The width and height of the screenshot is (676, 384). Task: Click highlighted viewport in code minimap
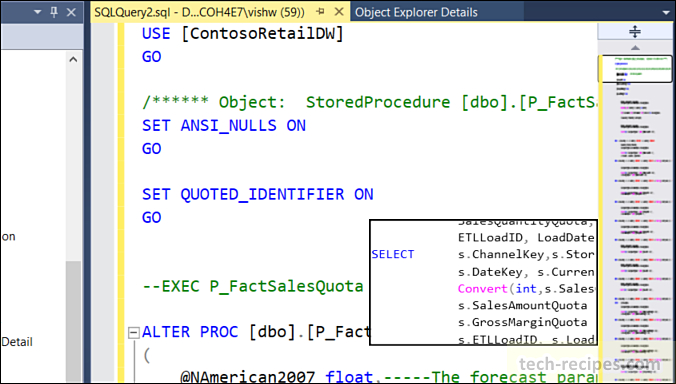(637, 68)
